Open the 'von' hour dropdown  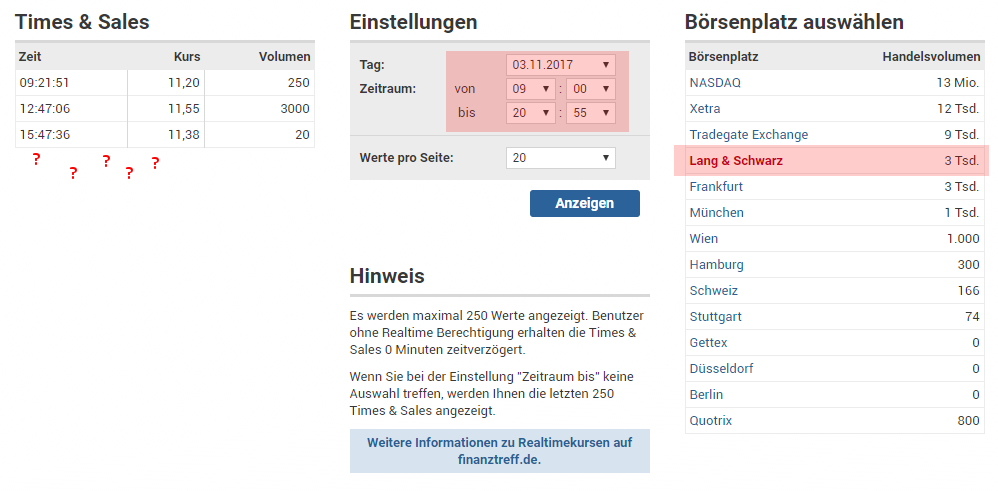click(x=530, y=88)
